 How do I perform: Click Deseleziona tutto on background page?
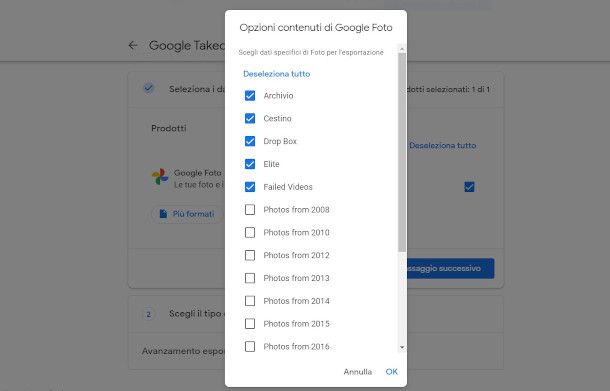pos(442,146)
